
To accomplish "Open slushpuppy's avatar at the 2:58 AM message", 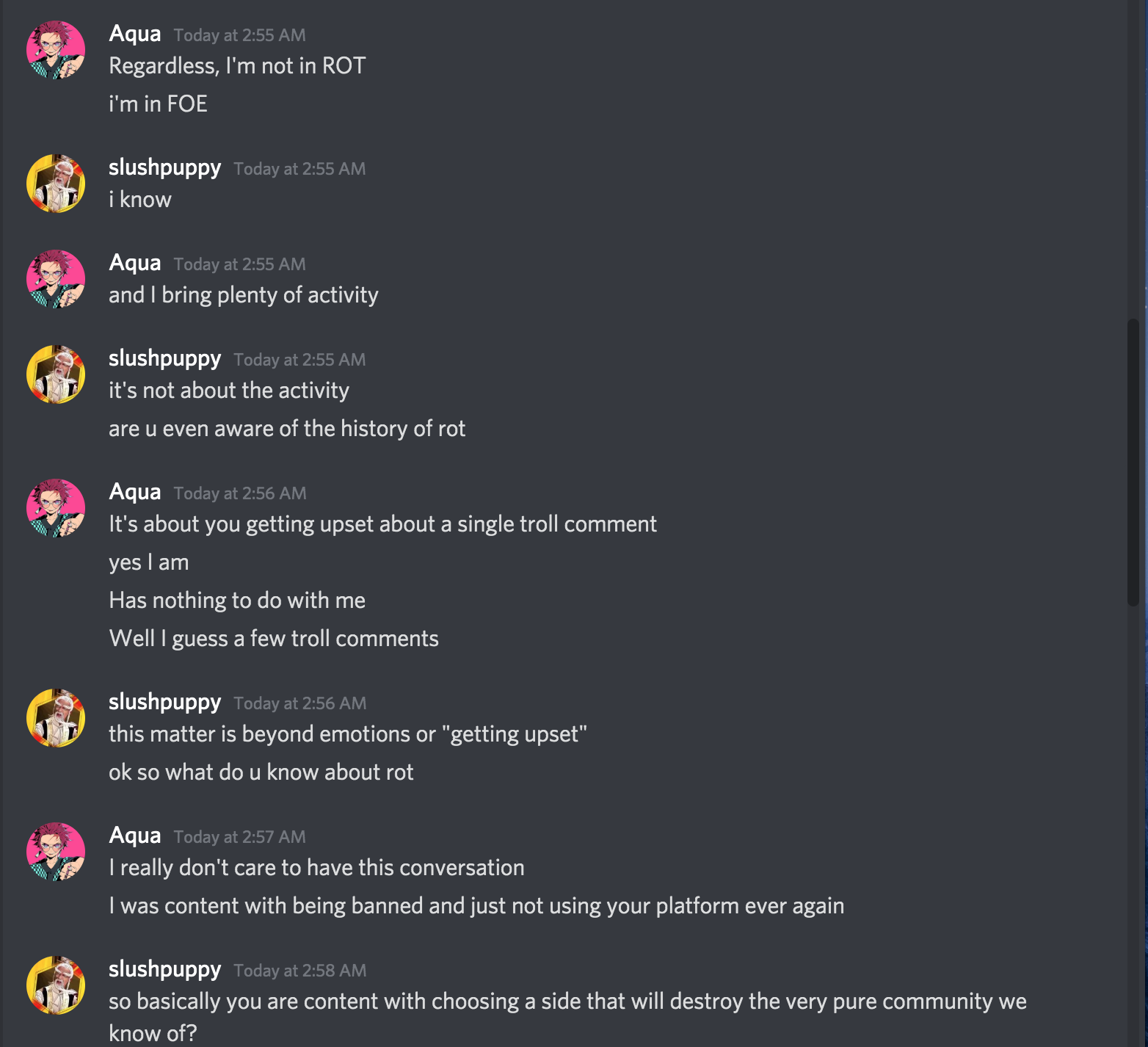I will coord(56,985).
